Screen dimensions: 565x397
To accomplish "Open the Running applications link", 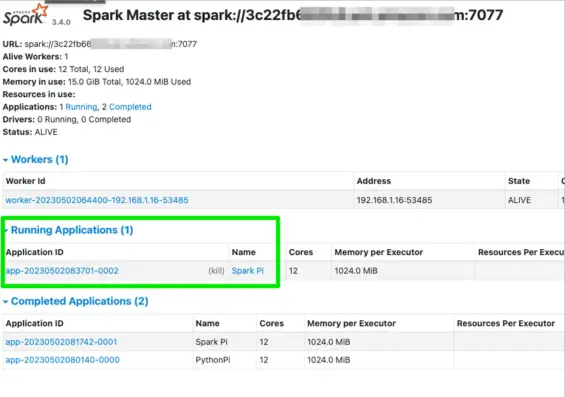I will tap(81, 107).
